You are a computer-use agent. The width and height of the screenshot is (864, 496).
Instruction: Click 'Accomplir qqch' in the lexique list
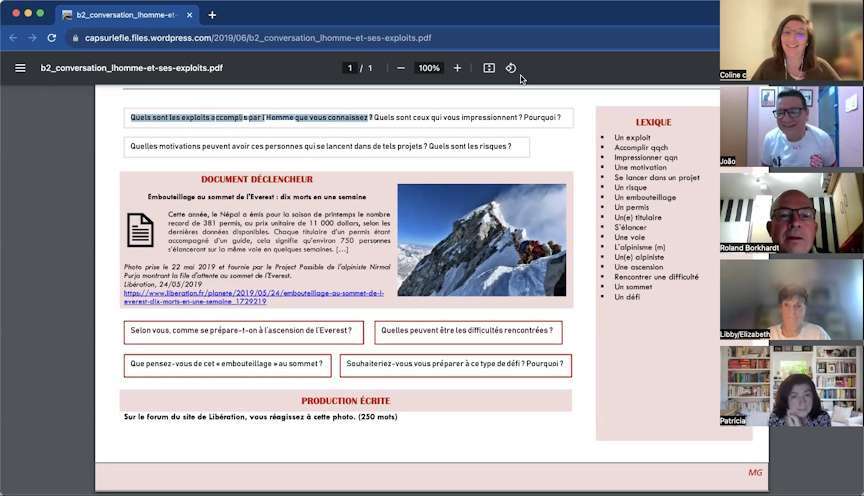pyautogui.click(x=641, y=147)
